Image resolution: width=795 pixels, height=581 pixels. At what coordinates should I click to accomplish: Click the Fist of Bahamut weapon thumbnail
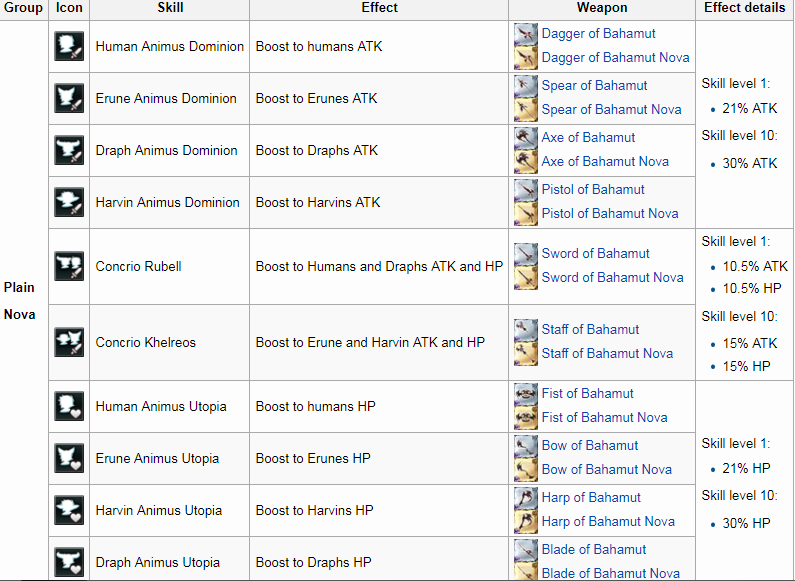(x=526, y=394)
